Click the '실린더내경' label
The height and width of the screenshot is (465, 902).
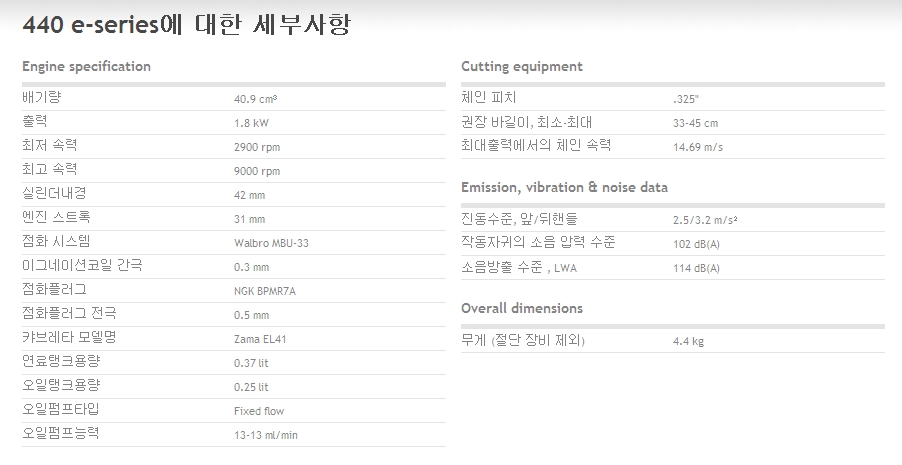[54, 193]
